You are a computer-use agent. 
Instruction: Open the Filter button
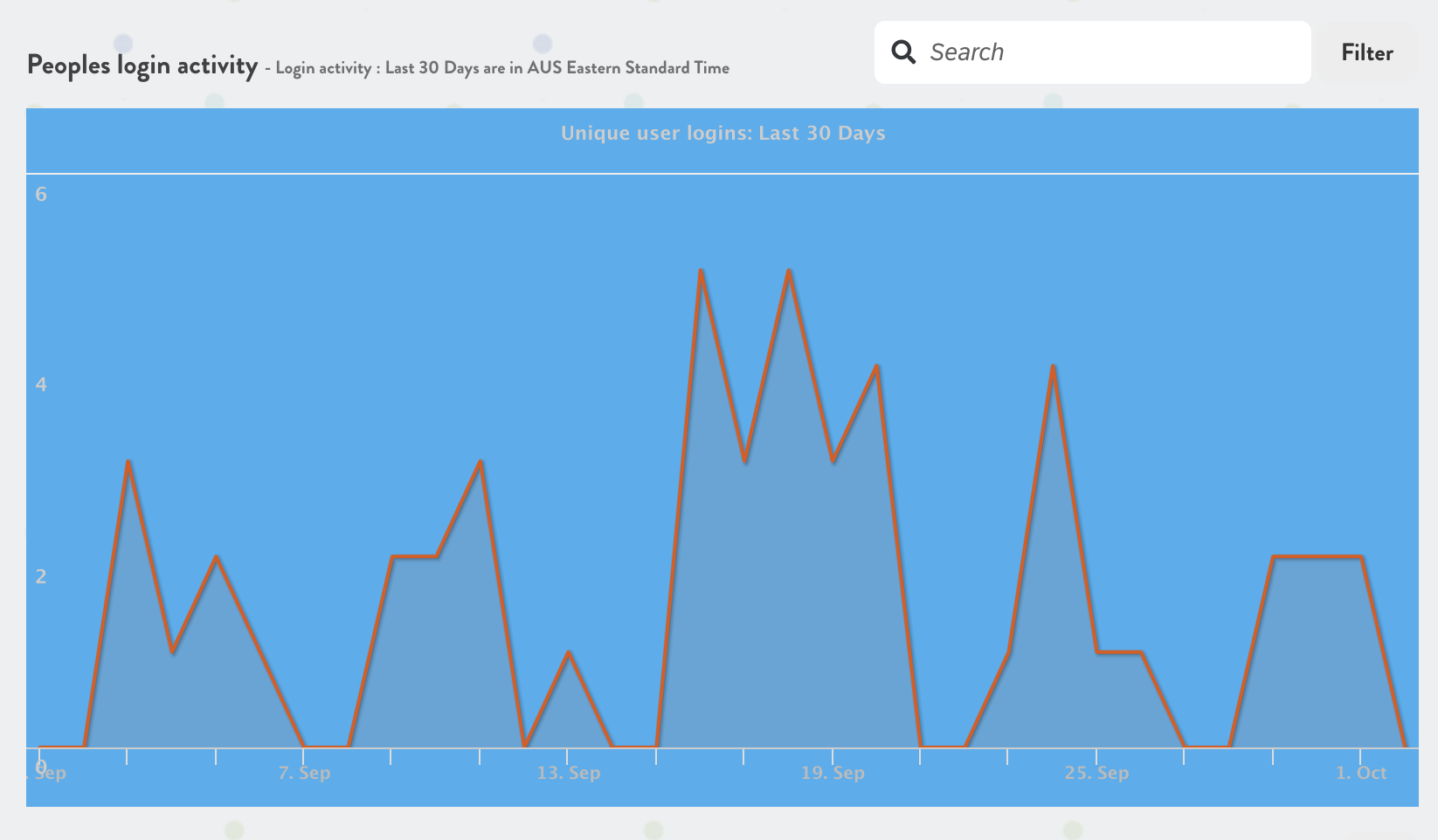coord(1367,52)
